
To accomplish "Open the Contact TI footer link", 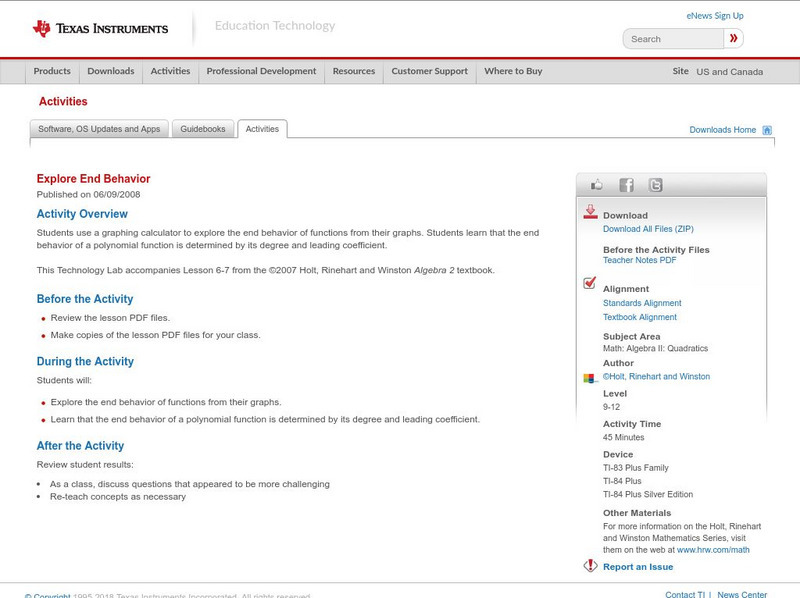I will coord(685,594).
